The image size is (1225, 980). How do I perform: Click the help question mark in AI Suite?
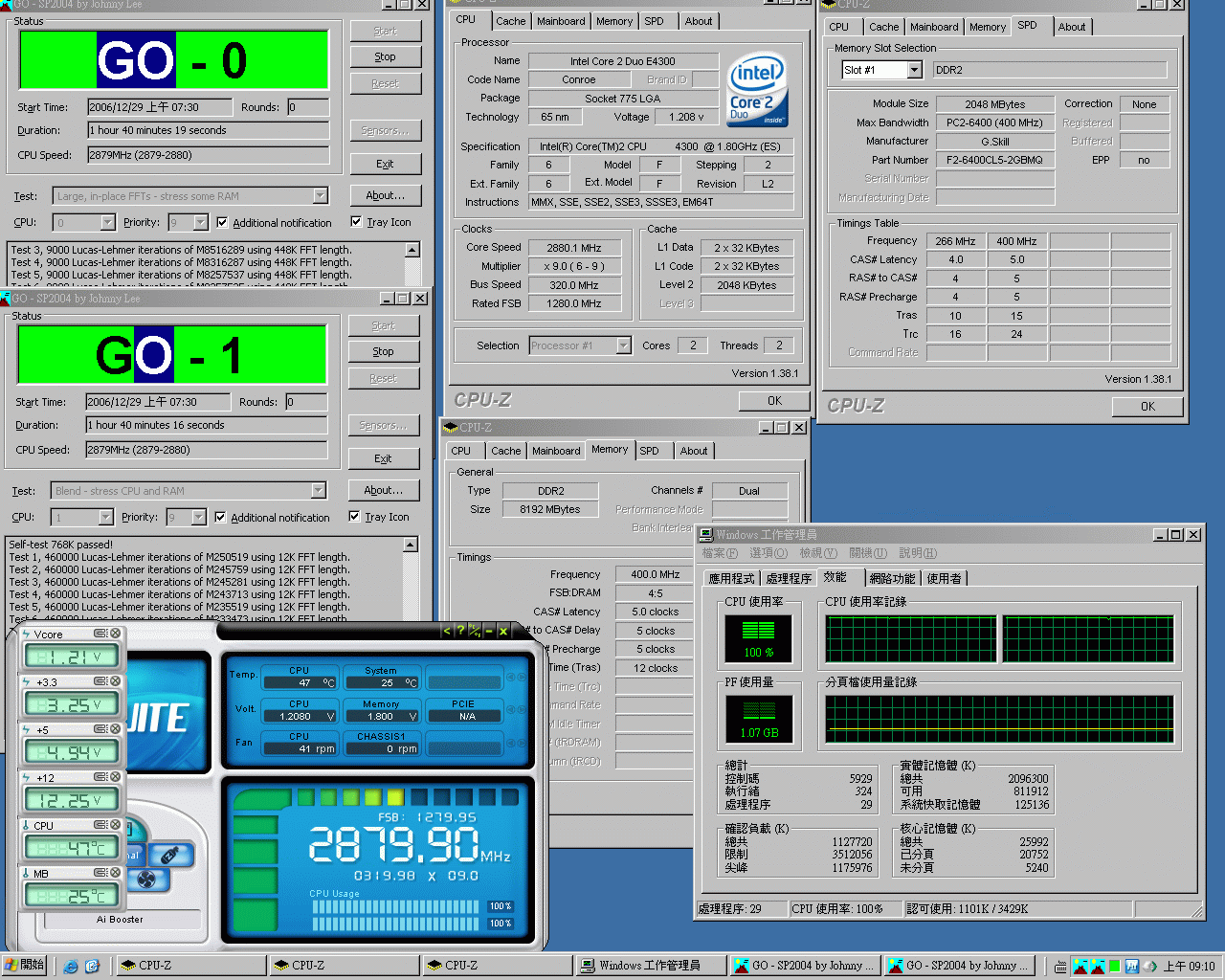tap(460, 631)
